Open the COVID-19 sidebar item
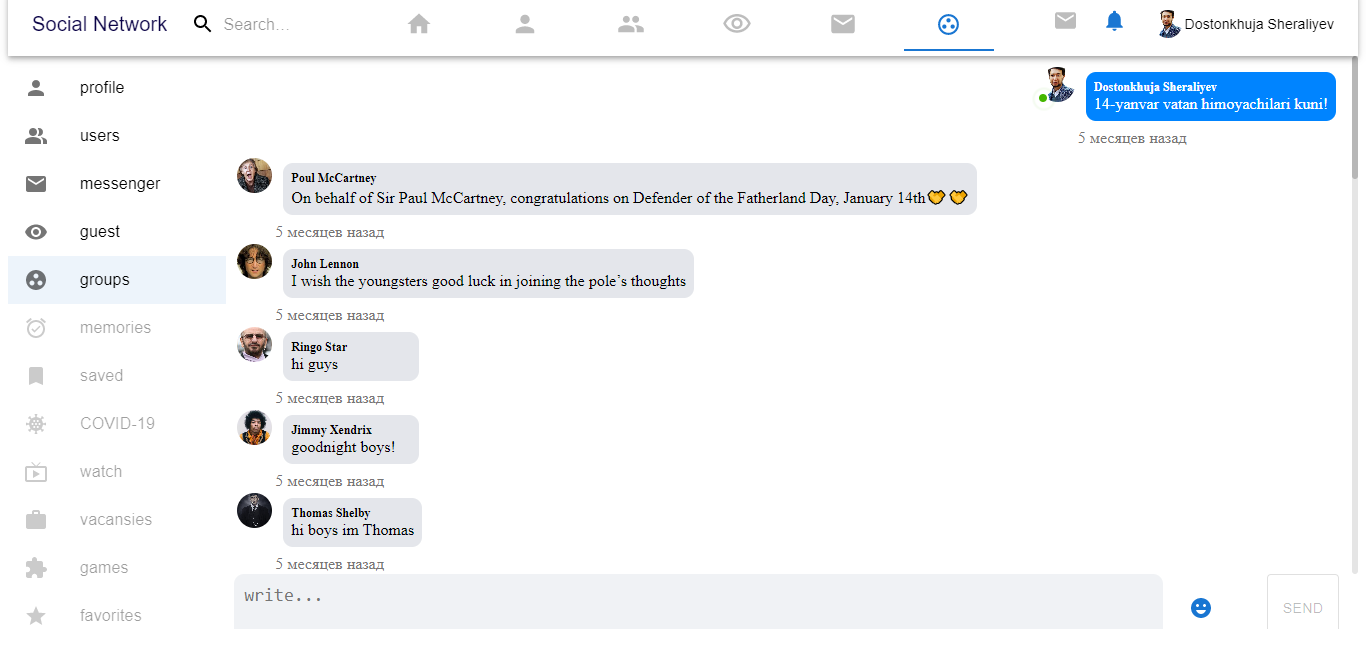This screenshot has height=656, width=1366. [x=117, y=424]
